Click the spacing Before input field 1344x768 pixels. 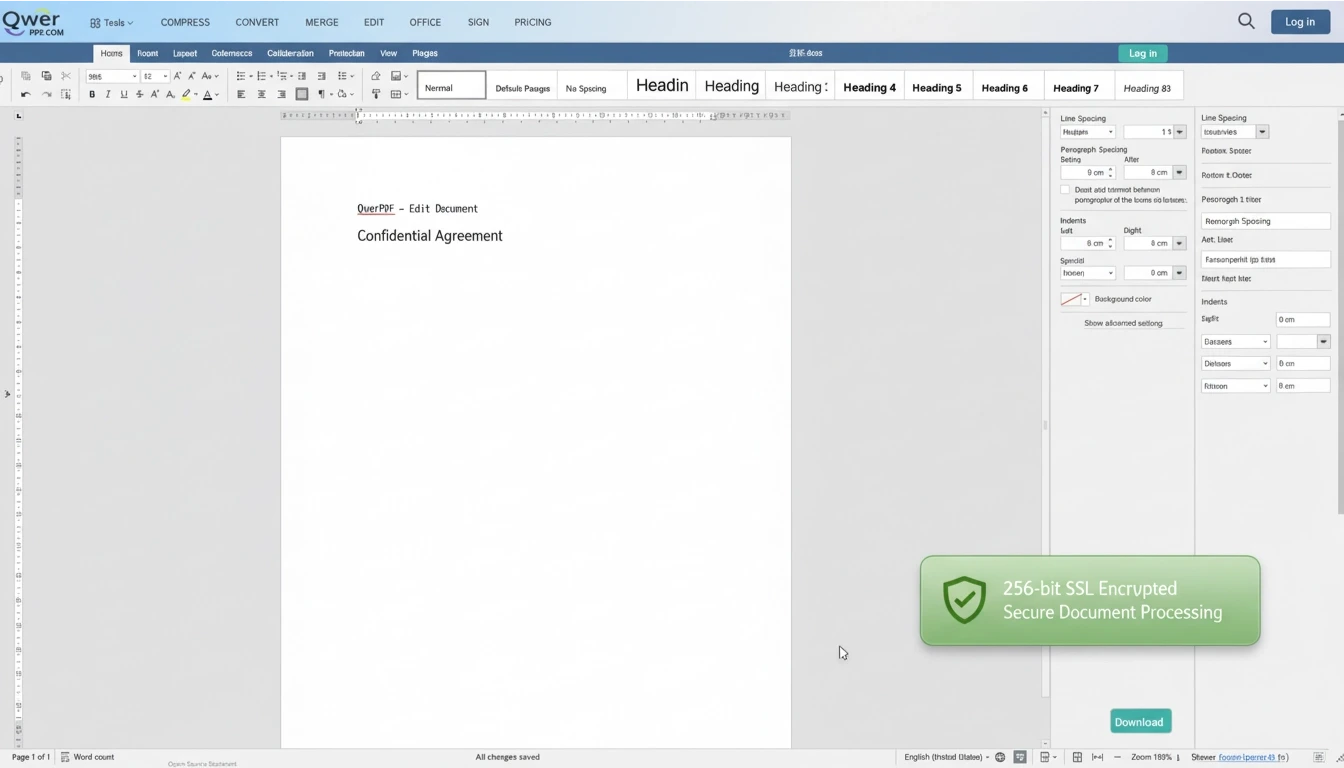[1087, 172]
